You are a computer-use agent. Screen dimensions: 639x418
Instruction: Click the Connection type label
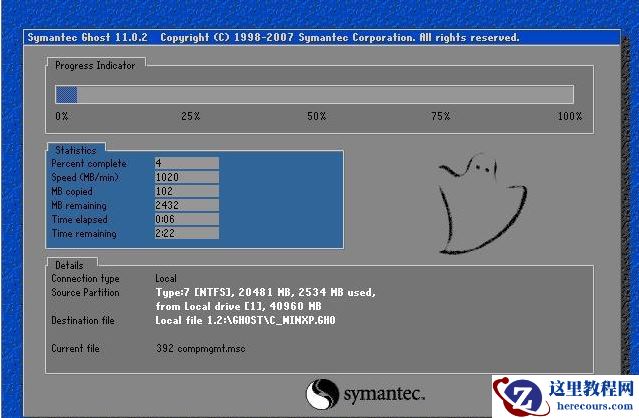[85, 279]
